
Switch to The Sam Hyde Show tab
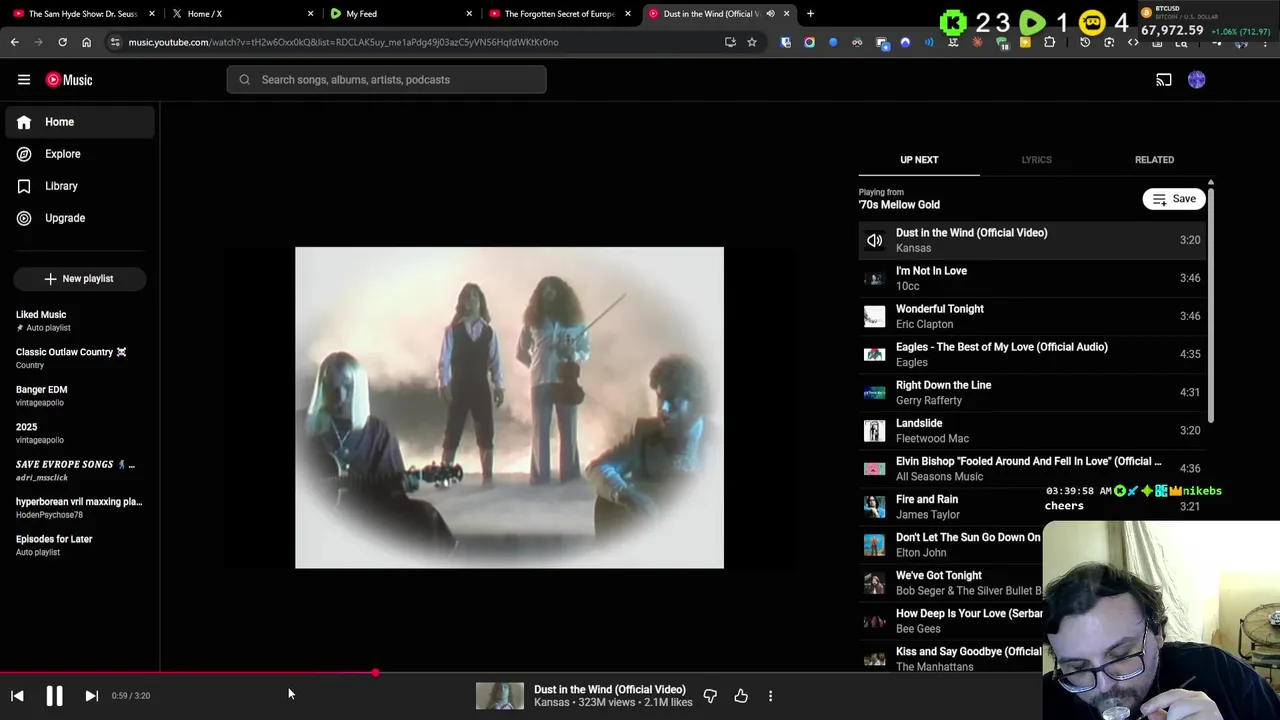[82, 14]
